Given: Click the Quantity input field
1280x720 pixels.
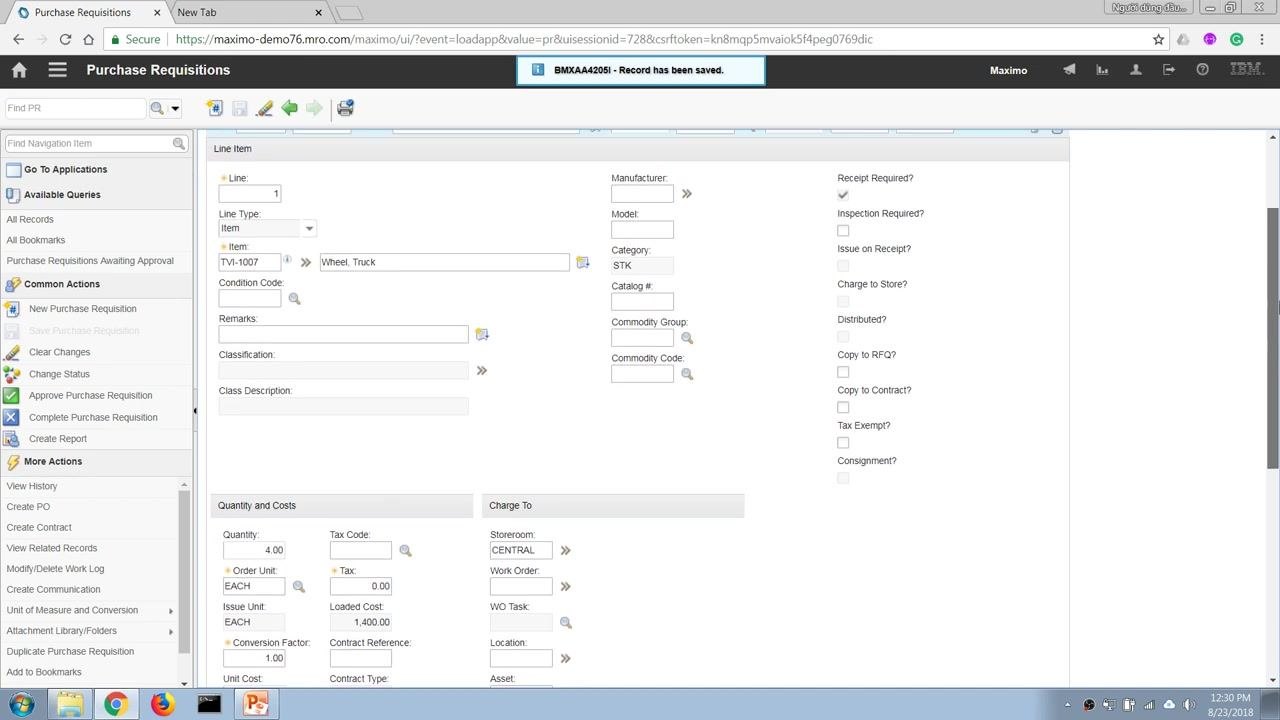Looking at the screenshot, I should [x=254, y=550].
